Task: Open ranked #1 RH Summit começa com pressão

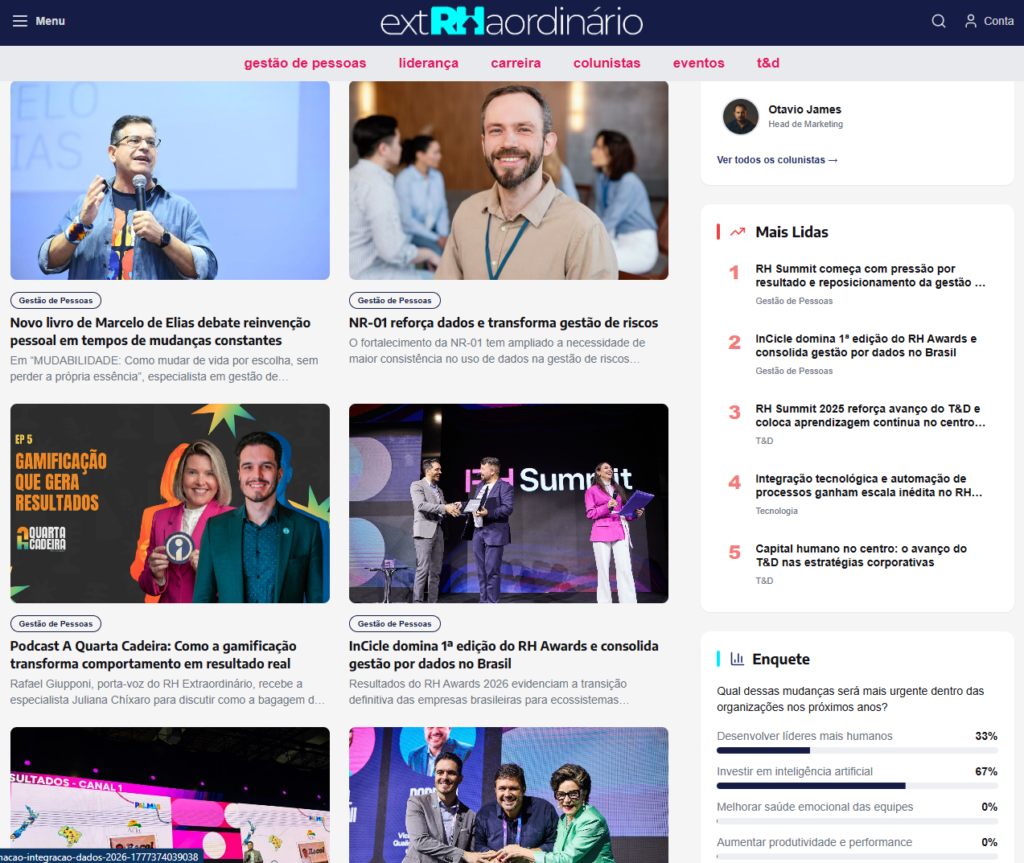Action: point(870,276)
